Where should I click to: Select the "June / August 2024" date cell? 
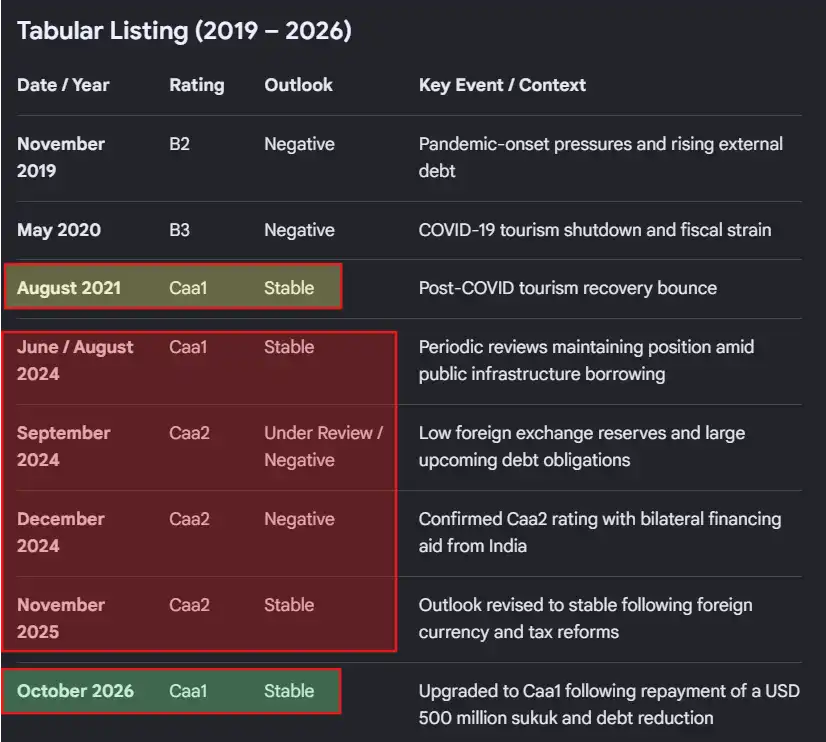click(75, 360)
